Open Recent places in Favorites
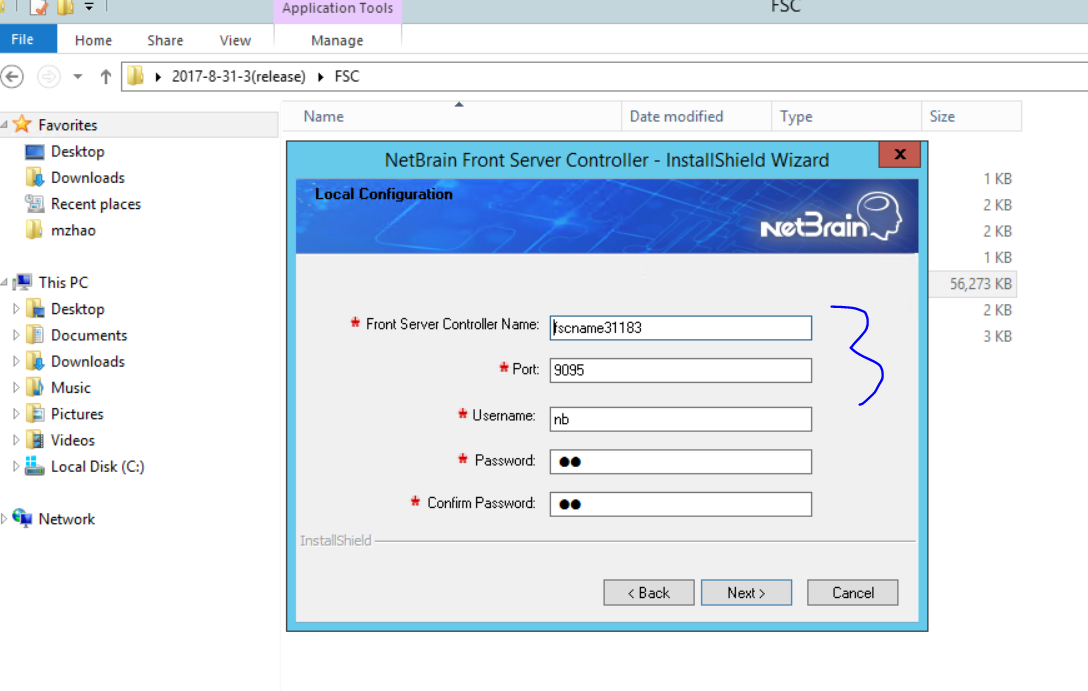1088x691 pixels. pyautogui.click(x=96, y=204)
